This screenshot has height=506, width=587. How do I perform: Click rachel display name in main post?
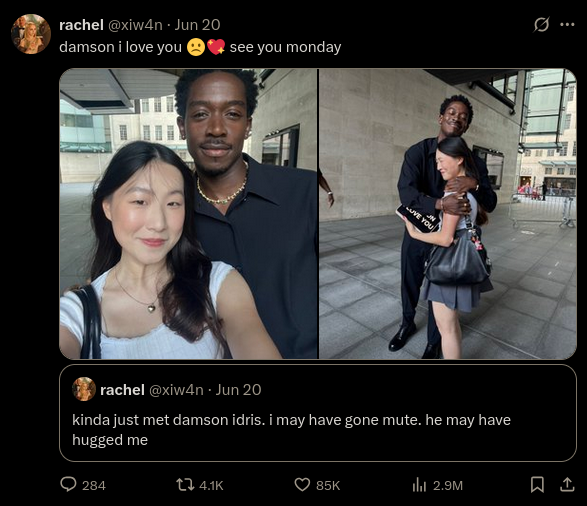point(81,25)
